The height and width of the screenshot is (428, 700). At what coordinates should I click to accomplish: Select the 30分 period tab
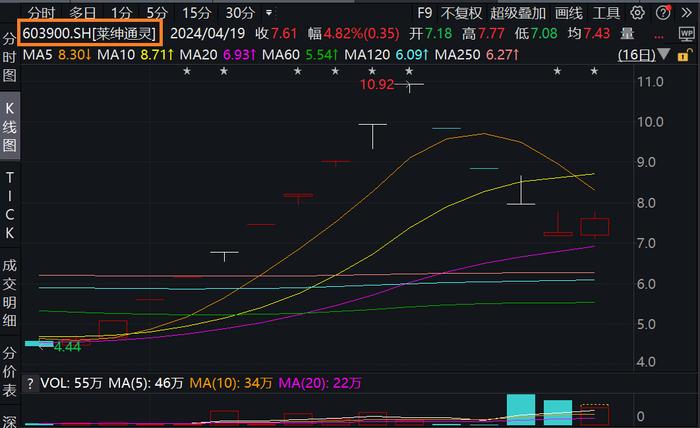point(240,13)
